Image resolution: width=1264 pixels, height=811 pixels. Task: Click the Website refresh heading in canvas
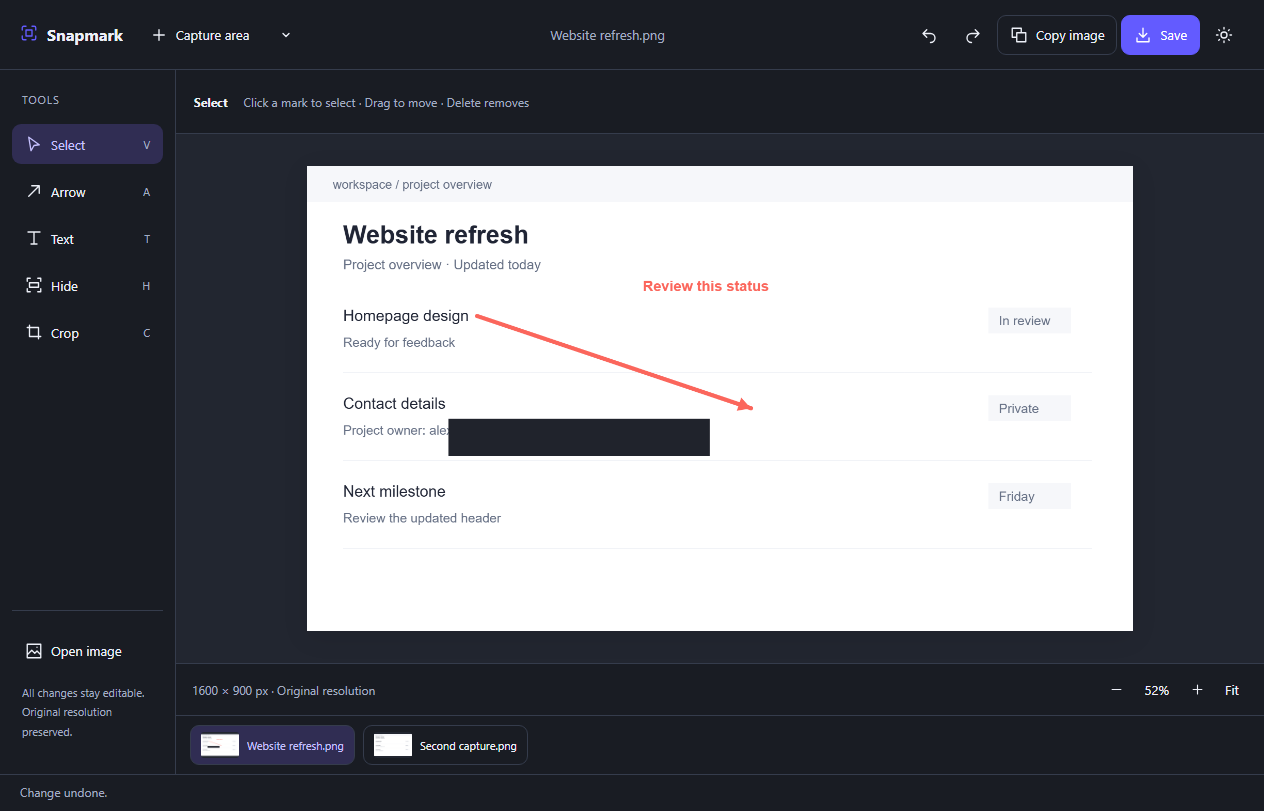435,235
